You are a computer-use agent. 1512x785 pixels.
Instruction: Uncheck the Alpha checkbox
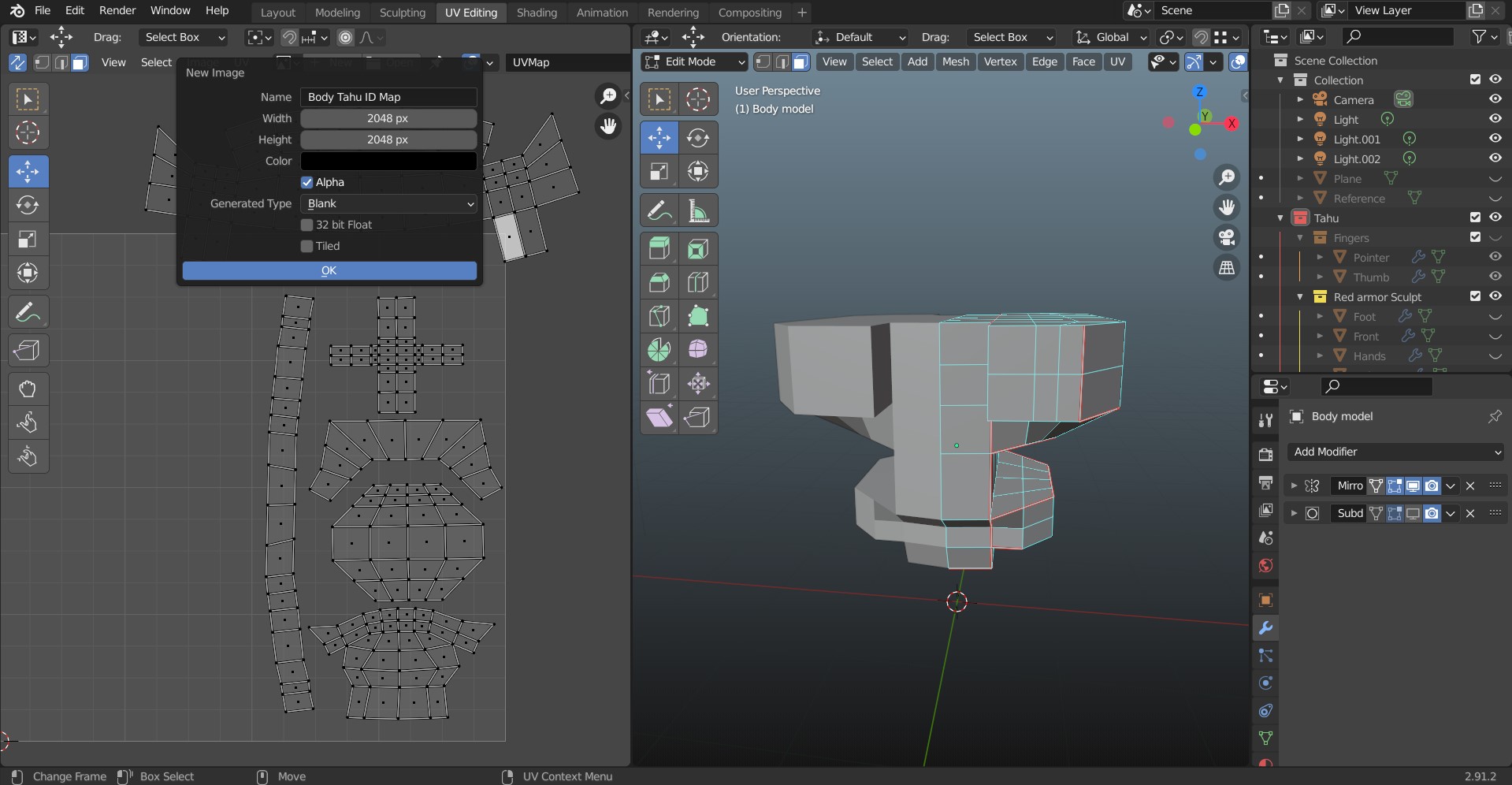click(307, 182)
